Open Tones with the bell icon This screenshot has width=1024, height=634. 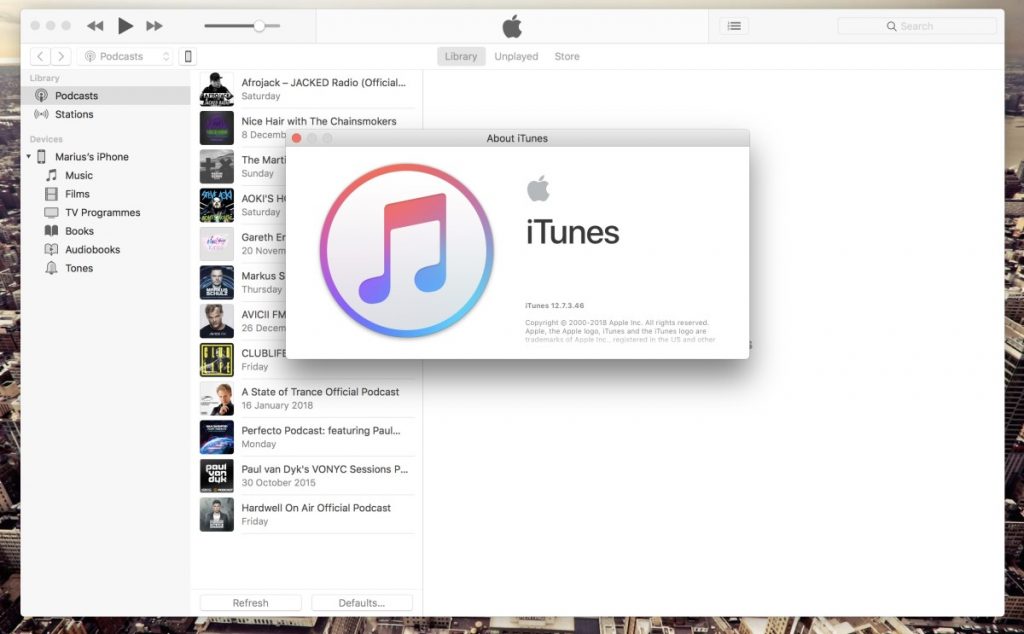click(x=78, y=269)
